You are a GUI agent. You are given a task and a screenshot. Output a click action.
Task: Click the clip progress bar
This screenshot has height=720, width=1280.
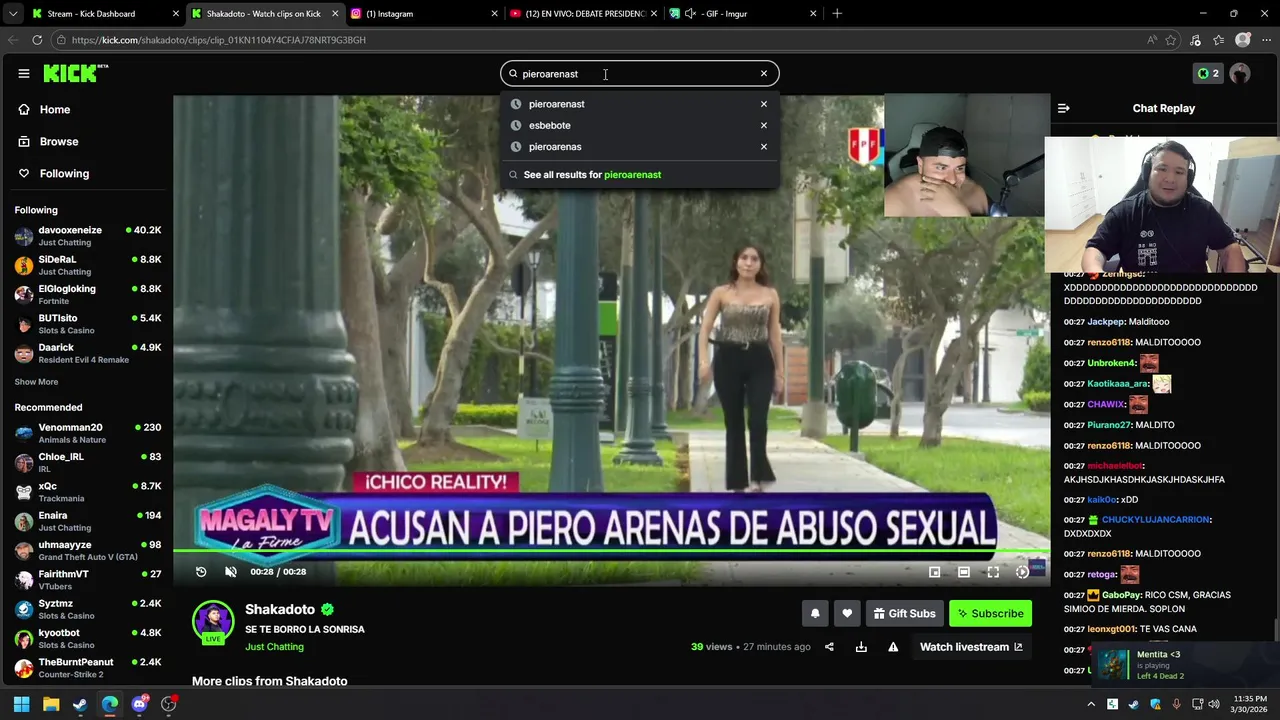[x=611, y=551]
